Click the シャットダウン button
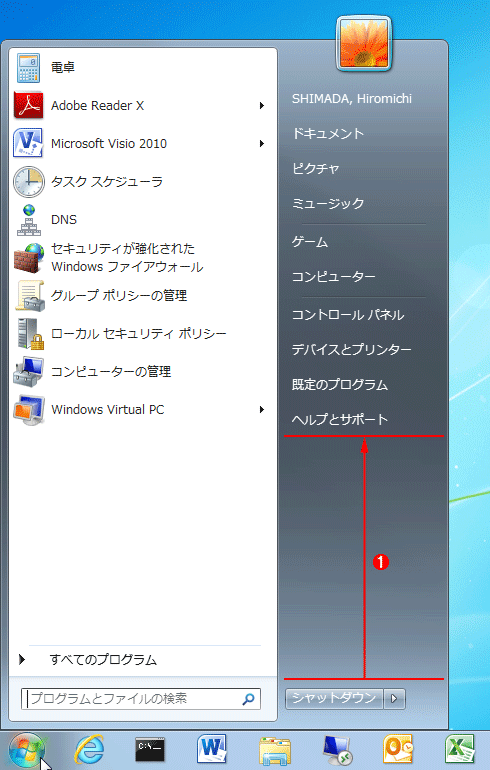 [x=334, y=698]
